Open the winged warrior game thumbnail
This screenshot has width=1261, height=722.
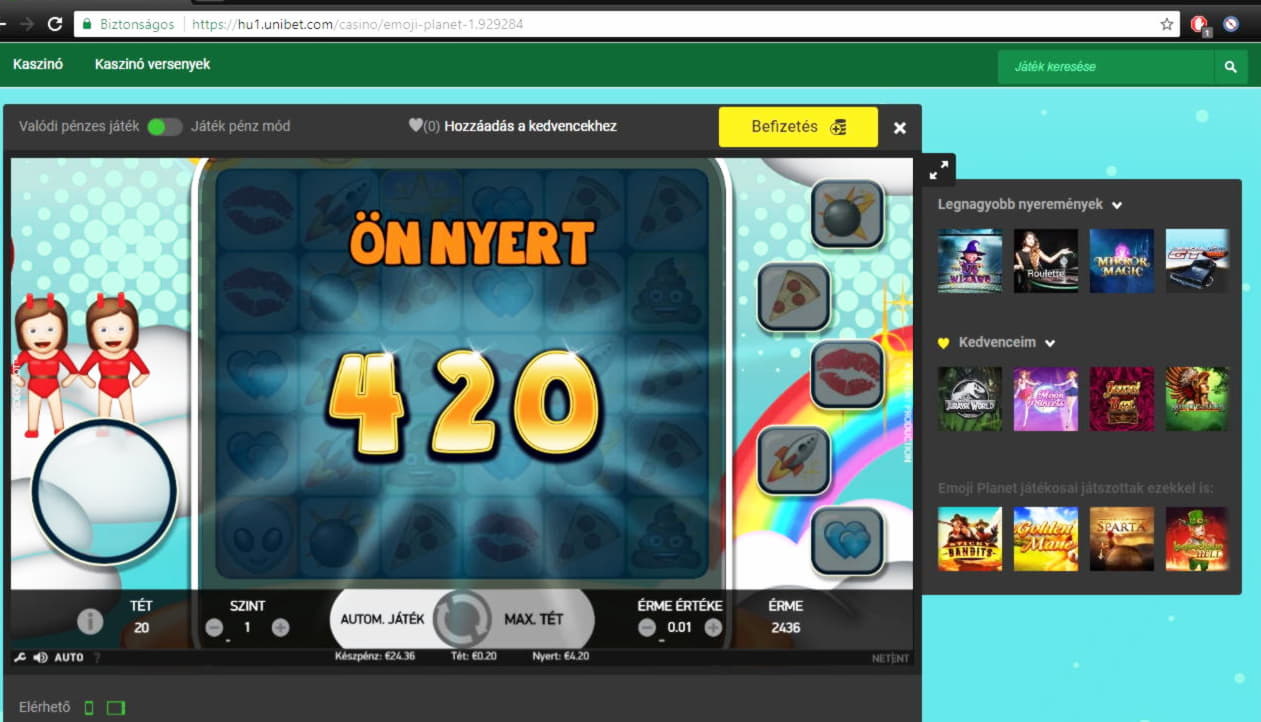1198,399
